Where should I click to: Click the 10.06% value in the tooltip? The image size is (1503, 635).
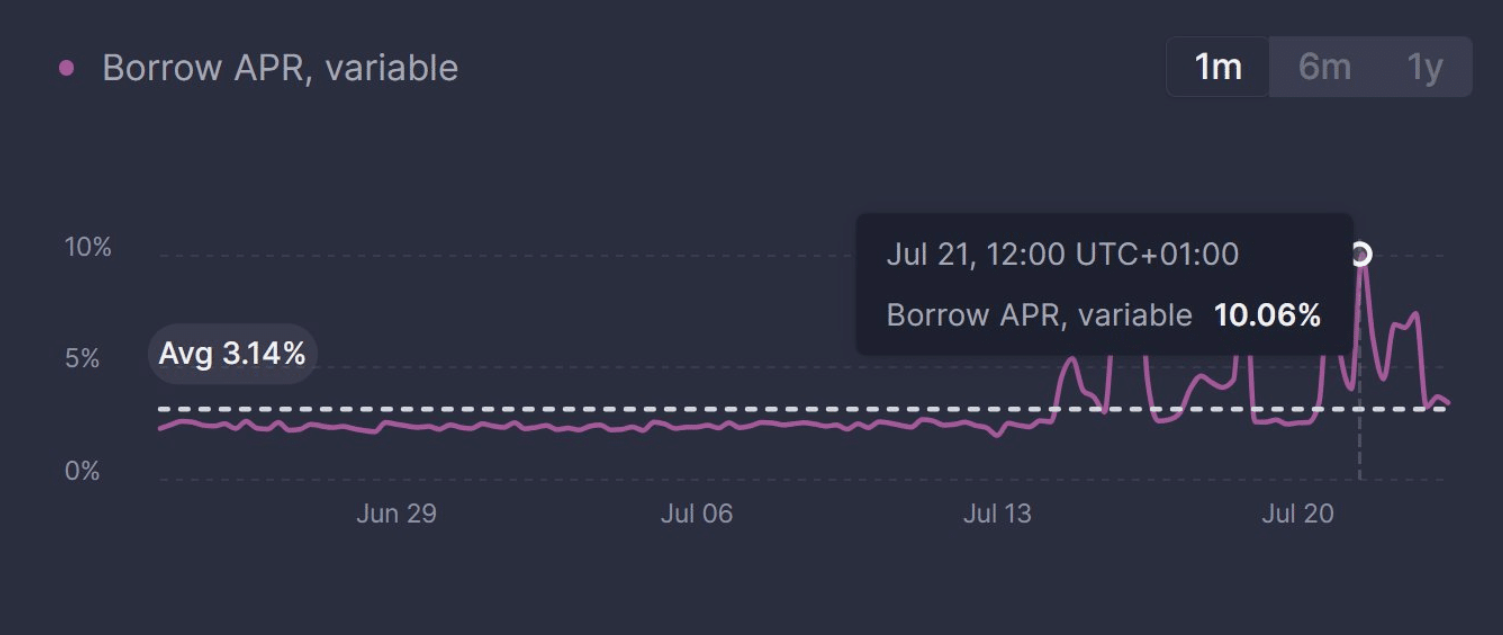pos(1267,316)
